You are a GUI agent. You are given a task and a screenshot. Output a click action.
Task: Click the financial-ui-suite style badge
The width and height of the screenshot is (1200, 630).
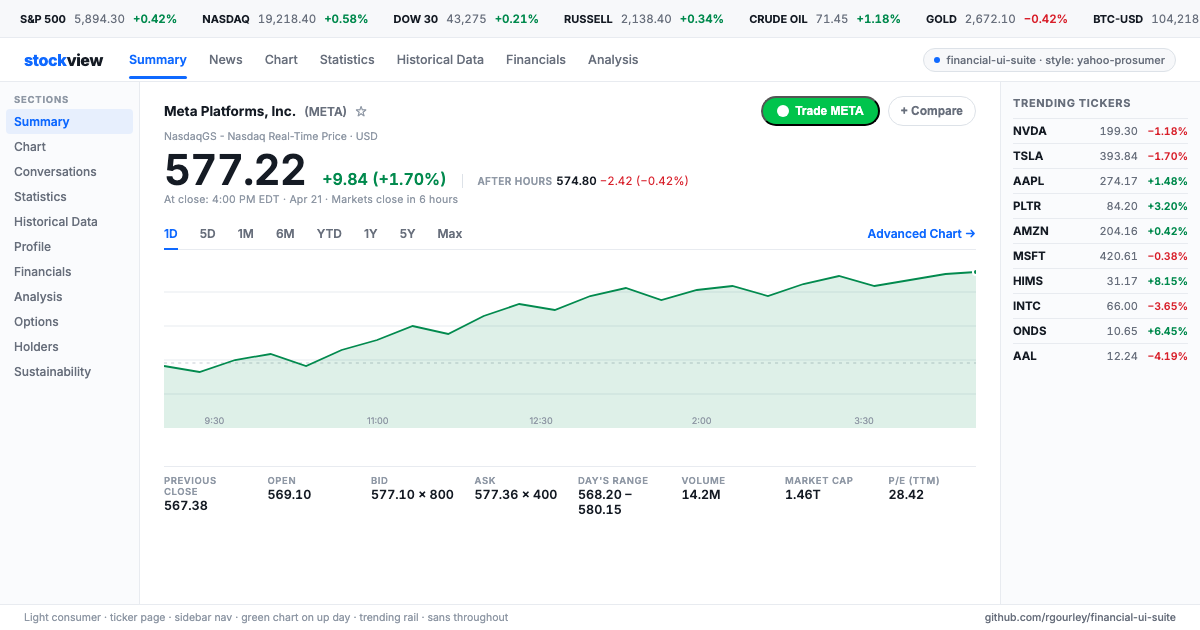click(x=1049, y=60)
